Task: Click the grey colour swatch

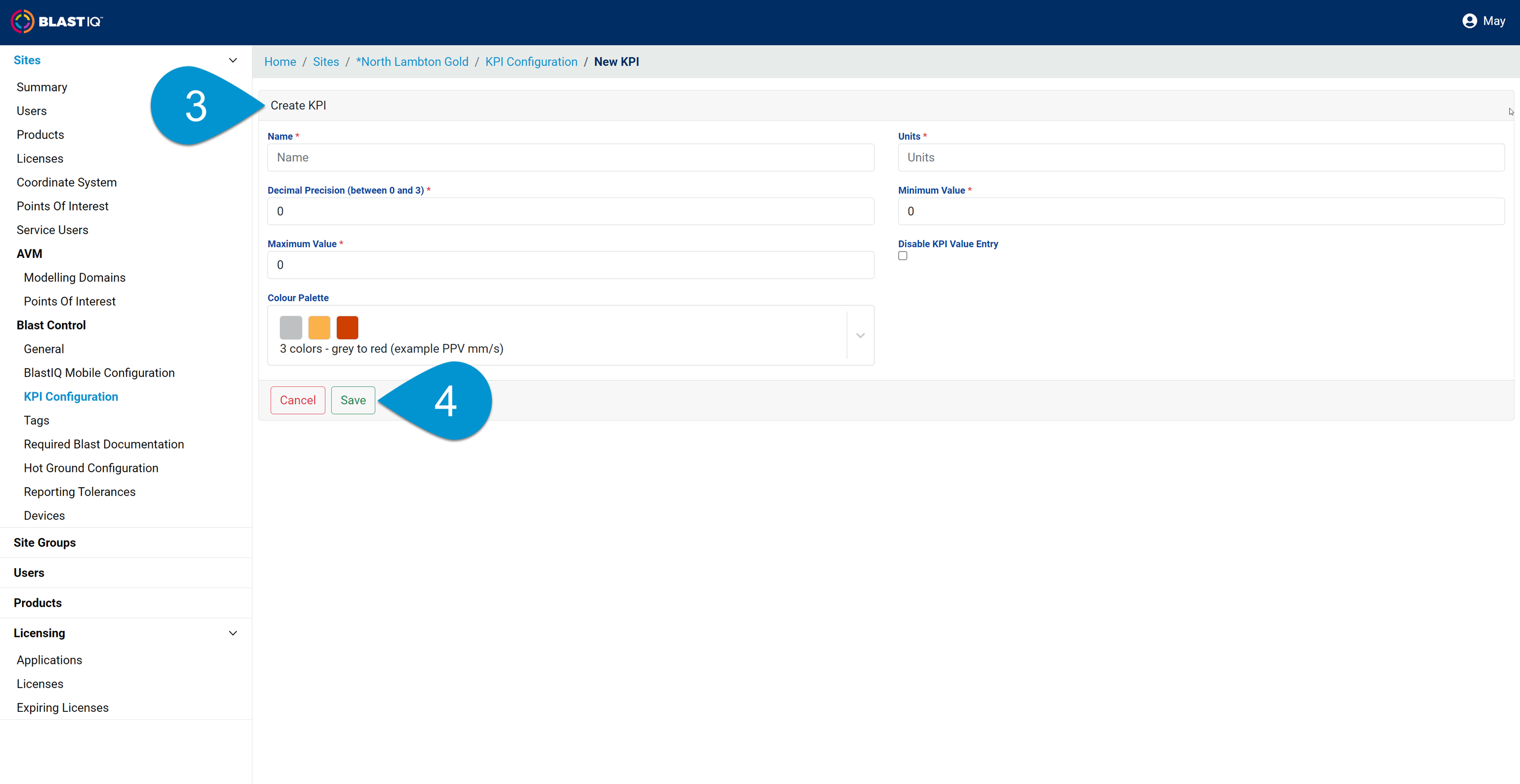Action: click(291, 328)
